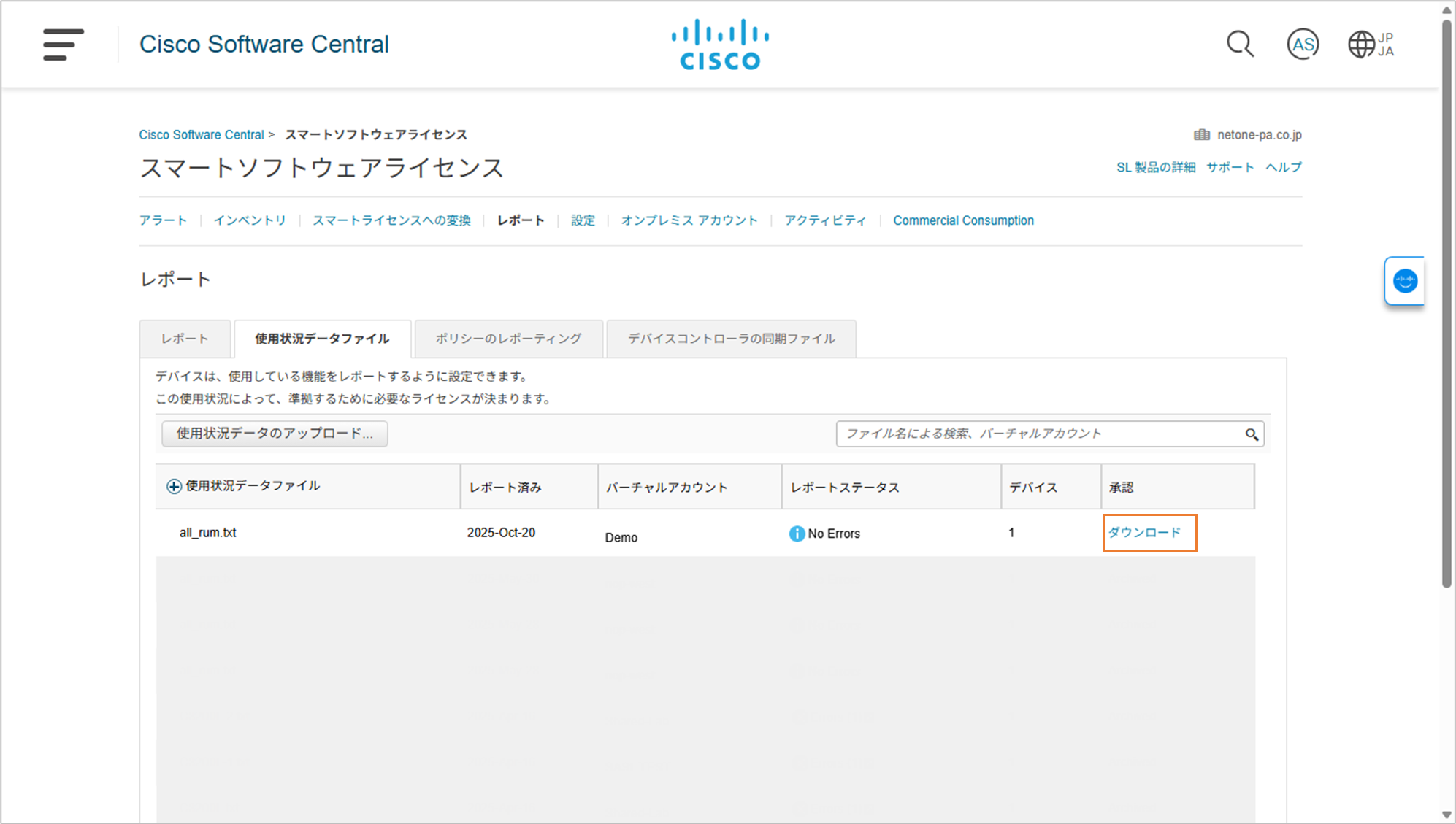This screenshot has width=1456, height=824.
Task: Click the building icon next to netone-pa.co.jp
Action: point(1201,135)
